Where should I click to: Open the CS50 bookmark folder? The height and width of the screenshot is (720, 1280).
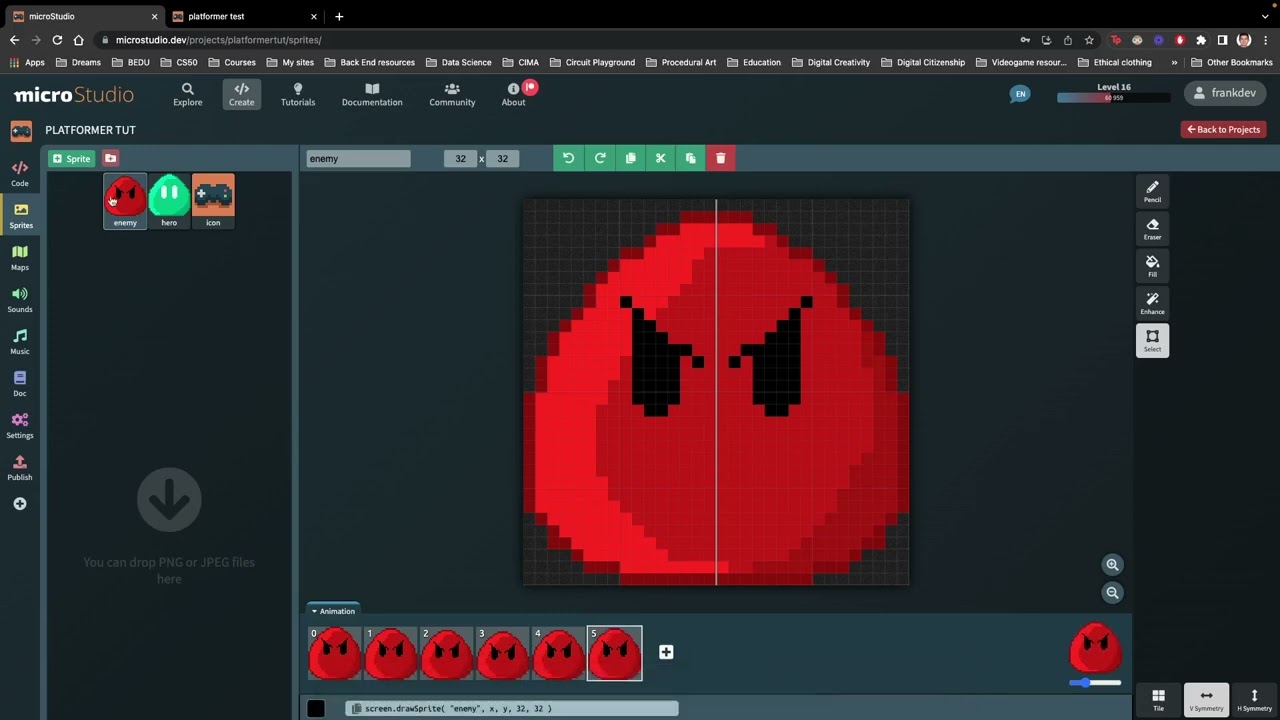pos(178,62)
